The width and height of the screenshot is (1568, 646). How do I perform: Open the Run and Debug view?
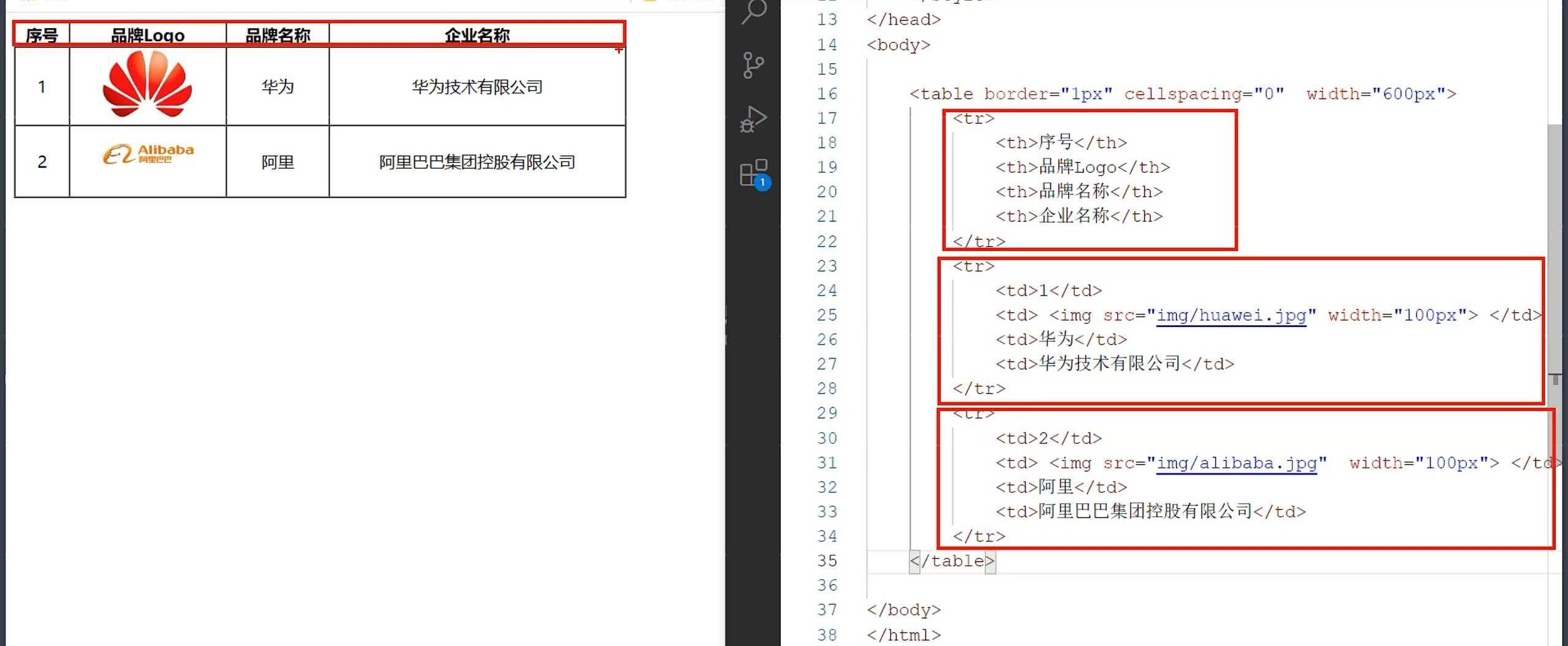click(753, 119)
